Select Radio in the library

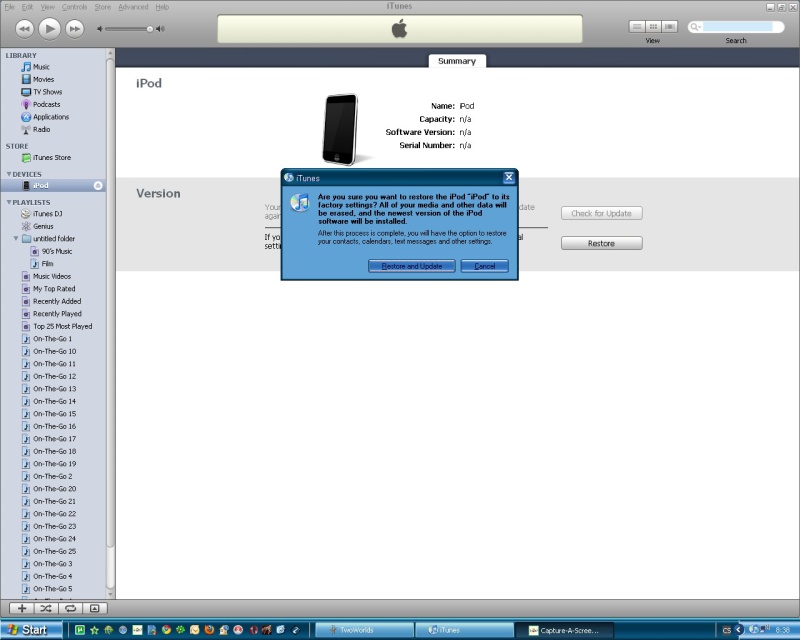pos(41,129)
